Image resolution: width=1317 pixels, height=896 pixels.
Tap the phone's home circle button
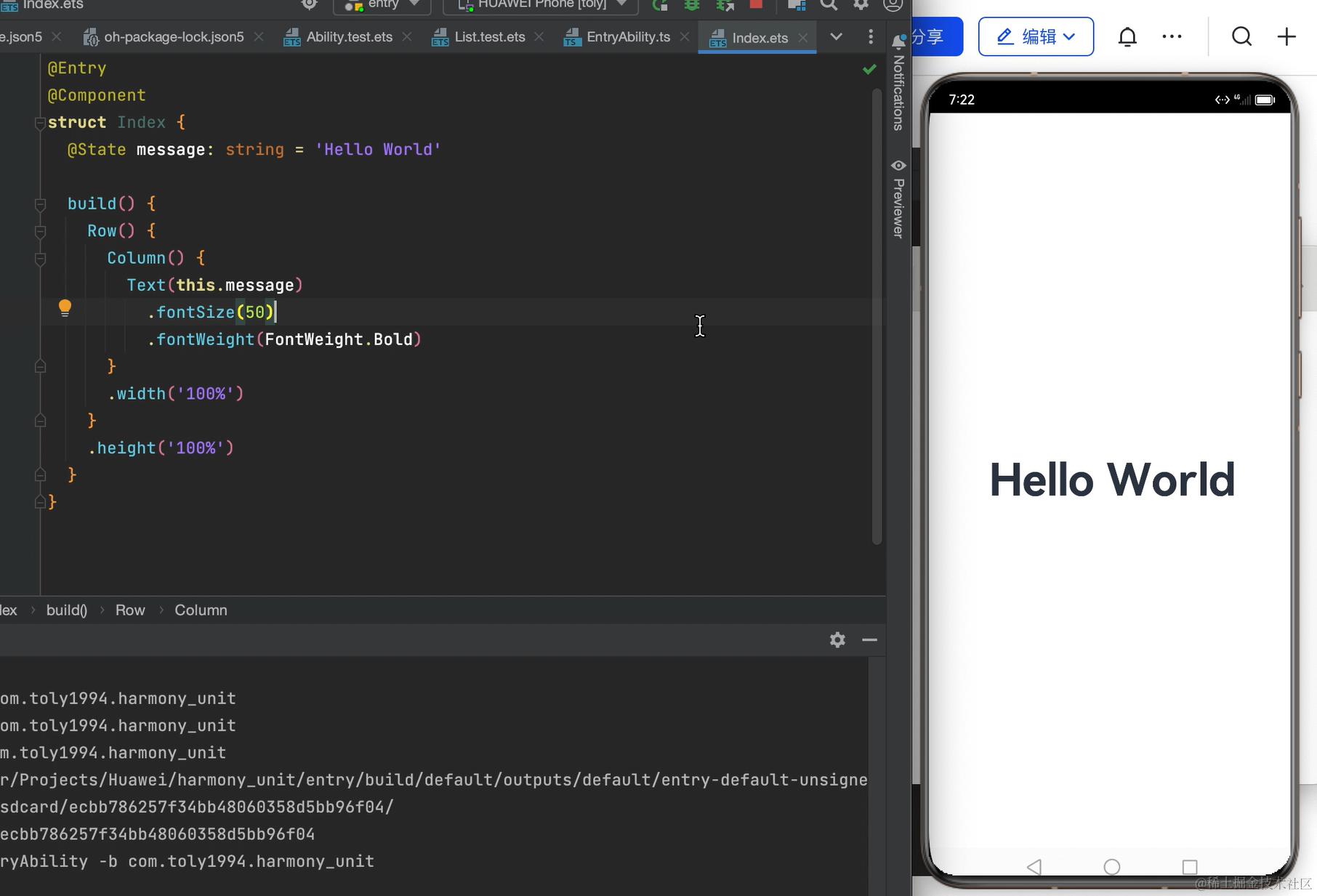pyautogui.click(x=1111, y=866)
